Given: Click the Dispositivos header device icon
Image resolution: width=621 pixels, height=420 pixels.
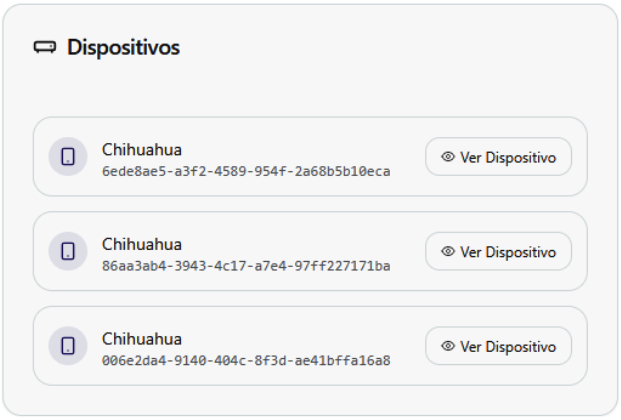Looking at the screenshot, I should coord(45,47).
